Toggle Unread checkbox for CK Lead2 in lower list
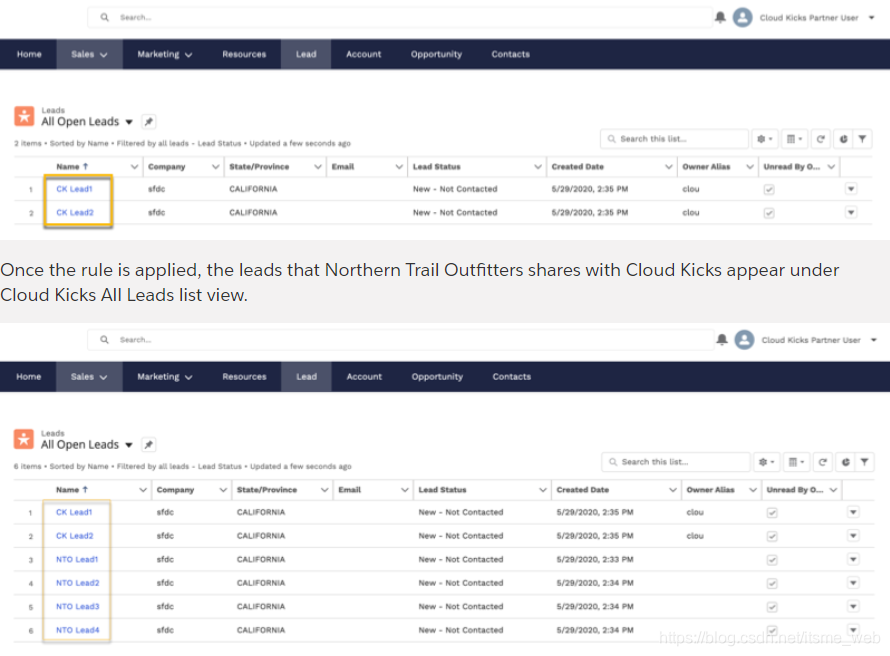Screen dimensions: 890x656 tap(772, 536)
